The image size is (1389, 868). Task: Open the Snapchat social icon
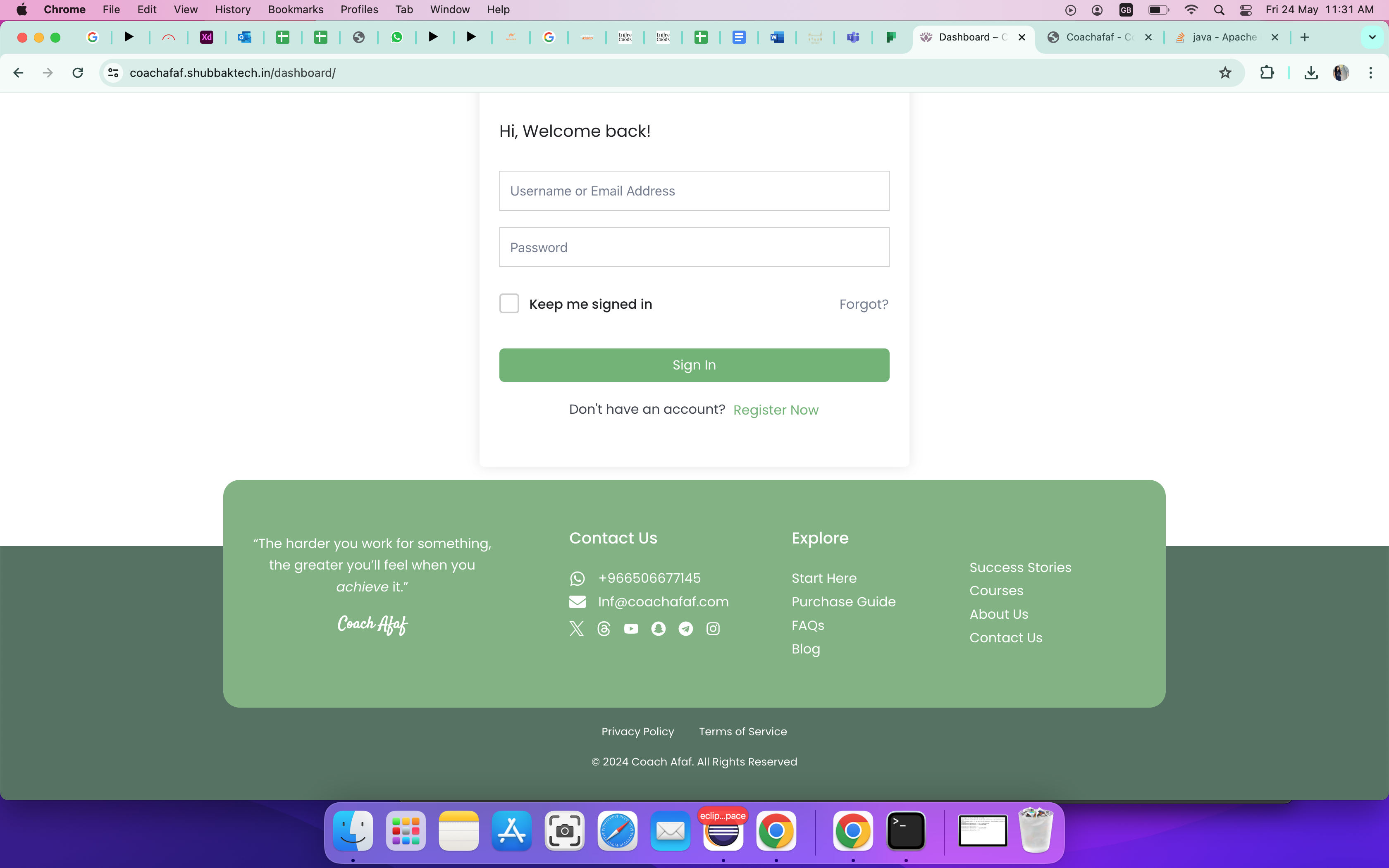pos(659,629)
